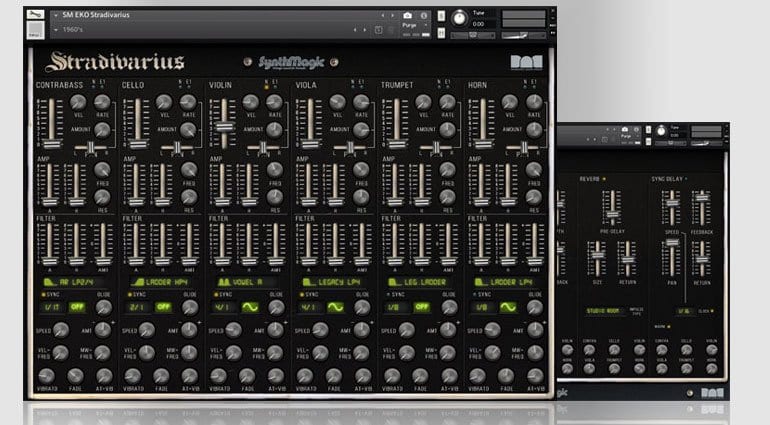Click the reverb SIZE slider
The height and width of the screenshot is (425, 770).
[x=597, y=257]
